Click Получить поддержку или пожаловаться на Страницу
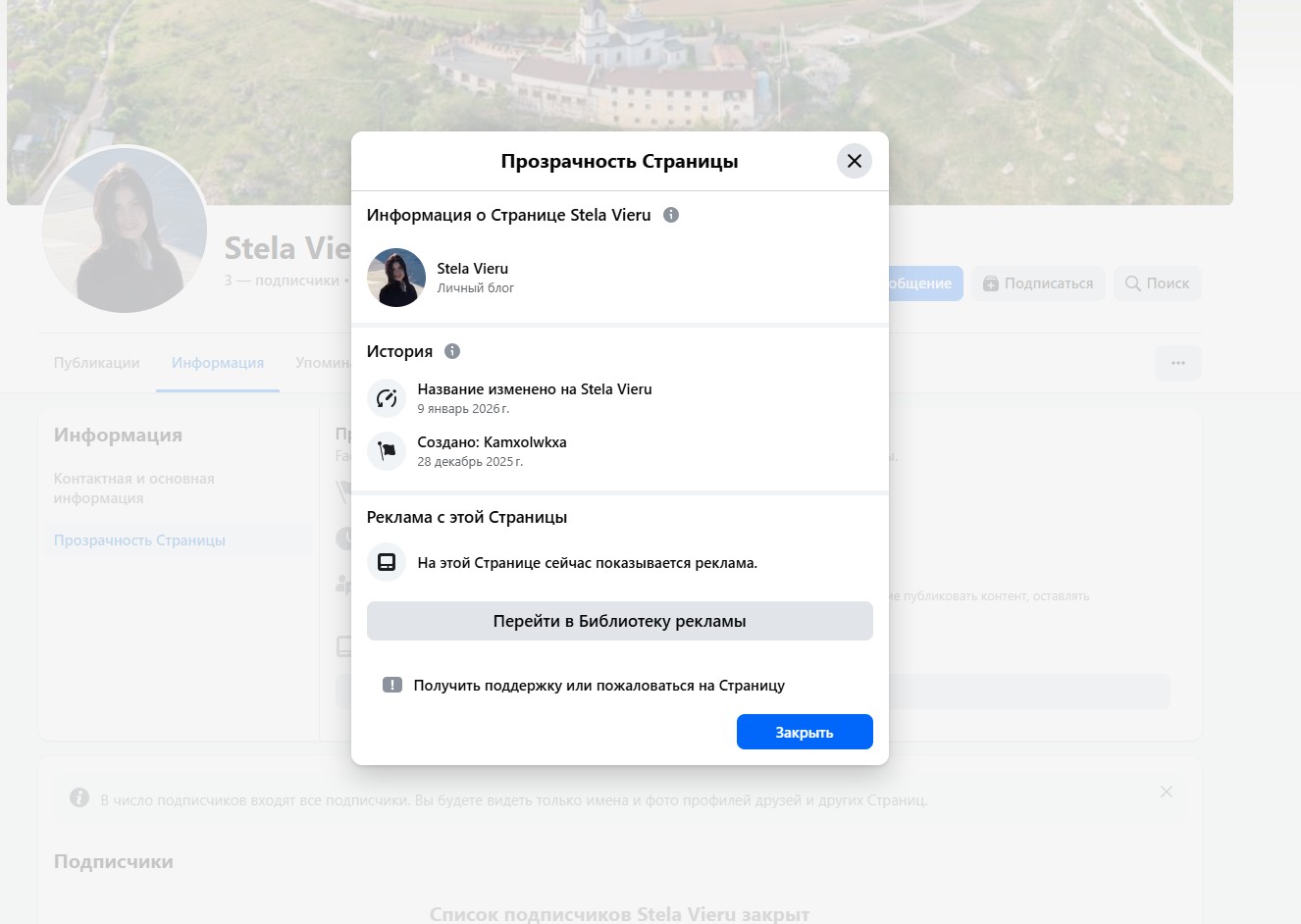This screenshot has height=924, width=1301. 598,686
